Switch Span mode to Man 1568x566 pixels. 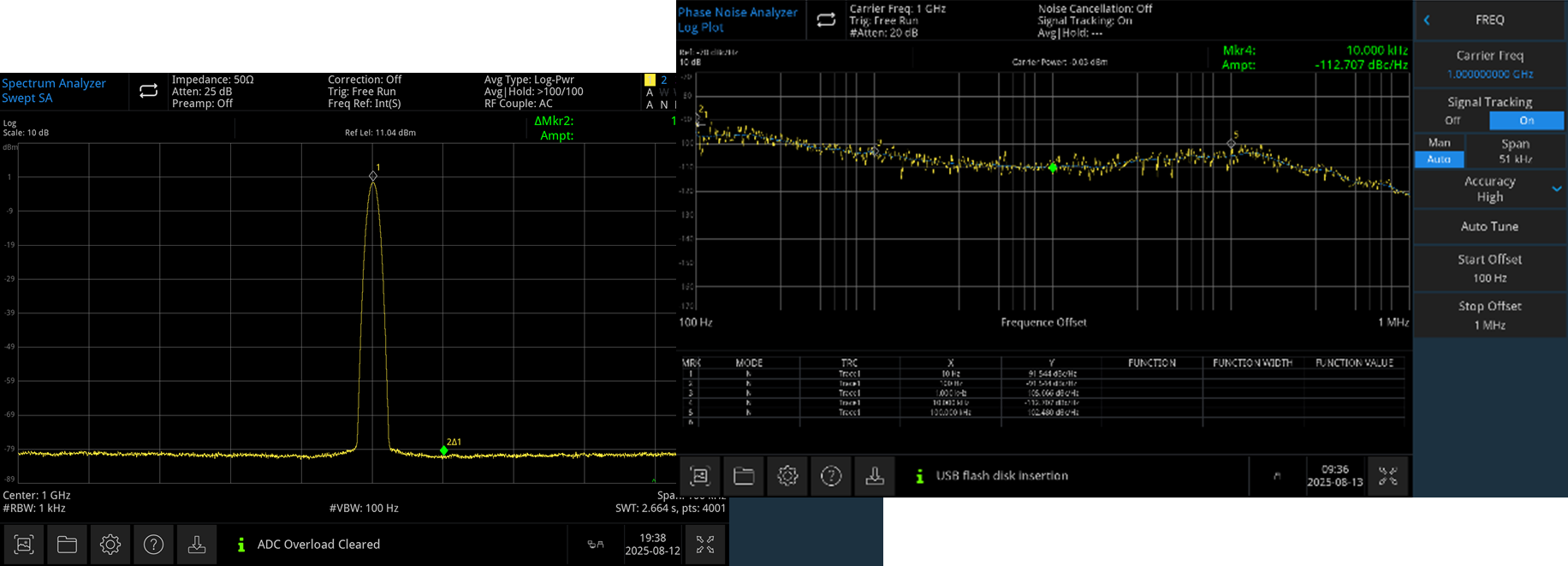pyautogui.click(x=1439, y=143)
